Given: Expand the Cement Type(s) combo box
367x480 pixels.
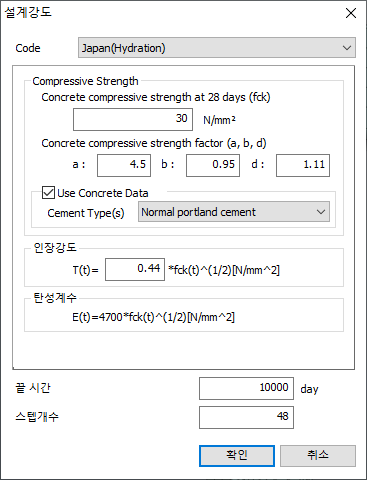Looking at the screenshot, I should 234,212.
